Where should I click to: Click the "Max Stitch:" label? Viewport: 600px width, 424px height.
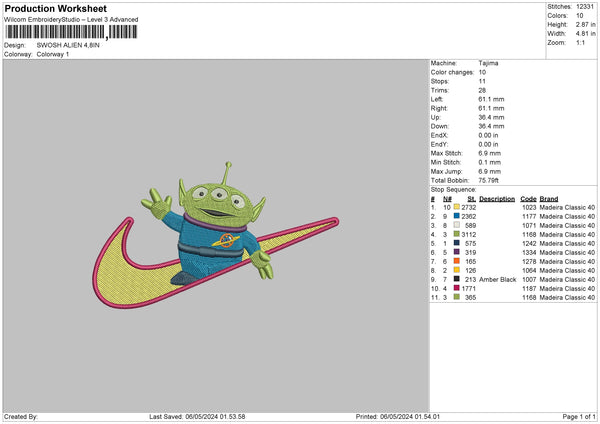coord(447,153)
